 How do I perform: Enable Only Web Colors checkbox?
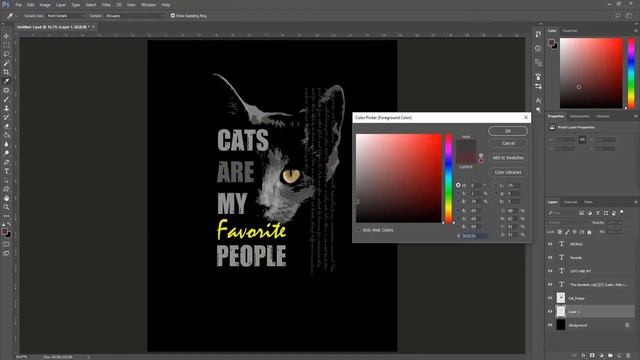click(x=359, y=230)
